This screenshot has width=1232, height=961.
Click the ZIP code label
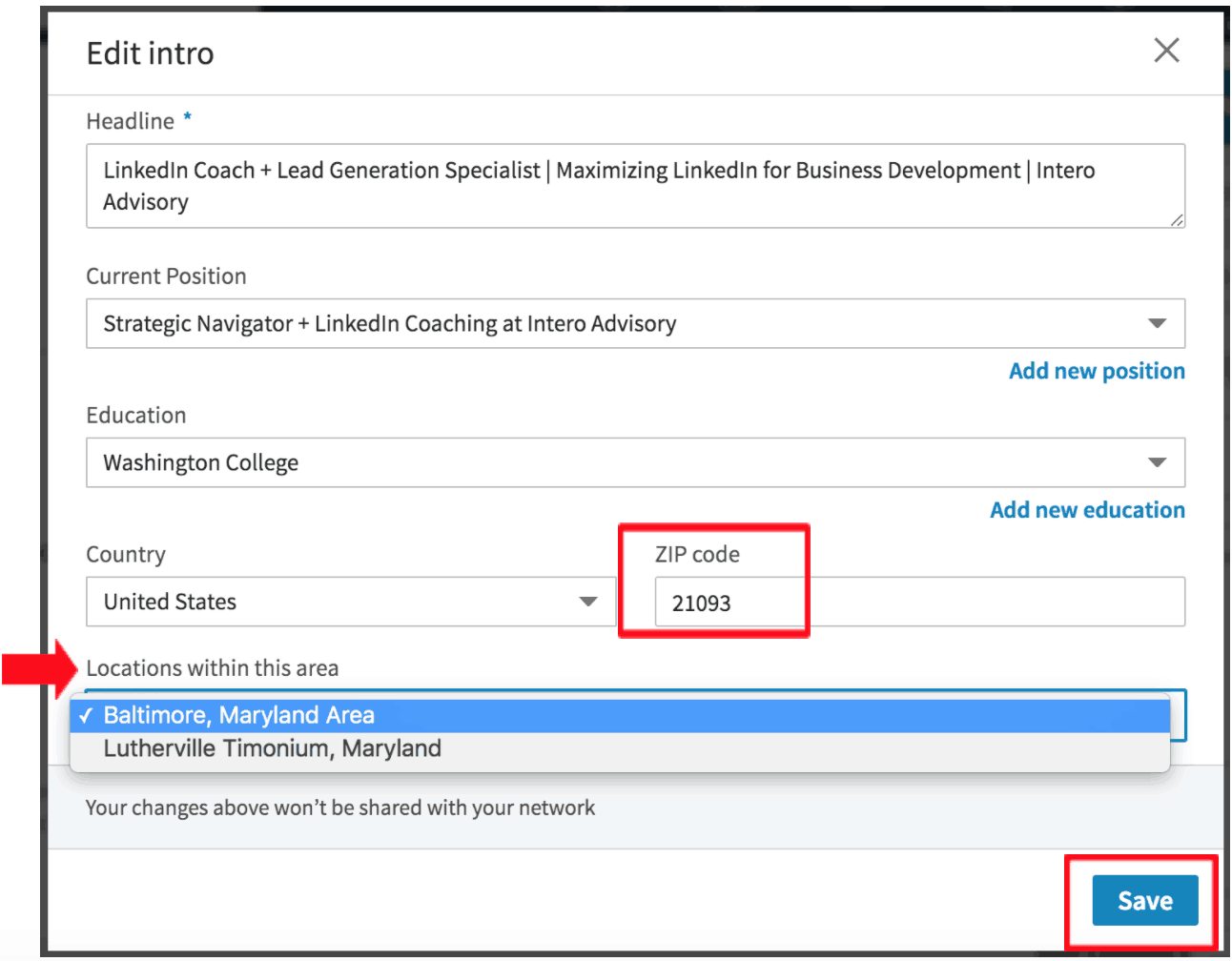(x=697, y=554)
